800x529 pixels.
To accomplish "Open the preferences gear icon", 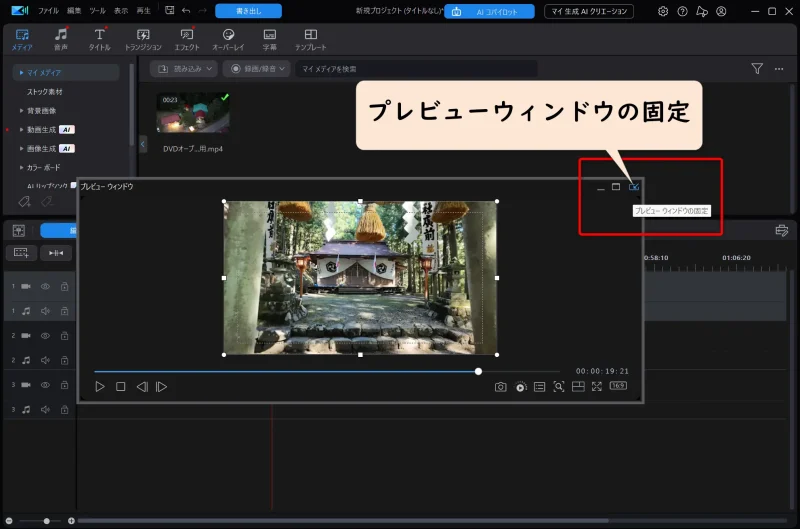I will pos(663,11).
